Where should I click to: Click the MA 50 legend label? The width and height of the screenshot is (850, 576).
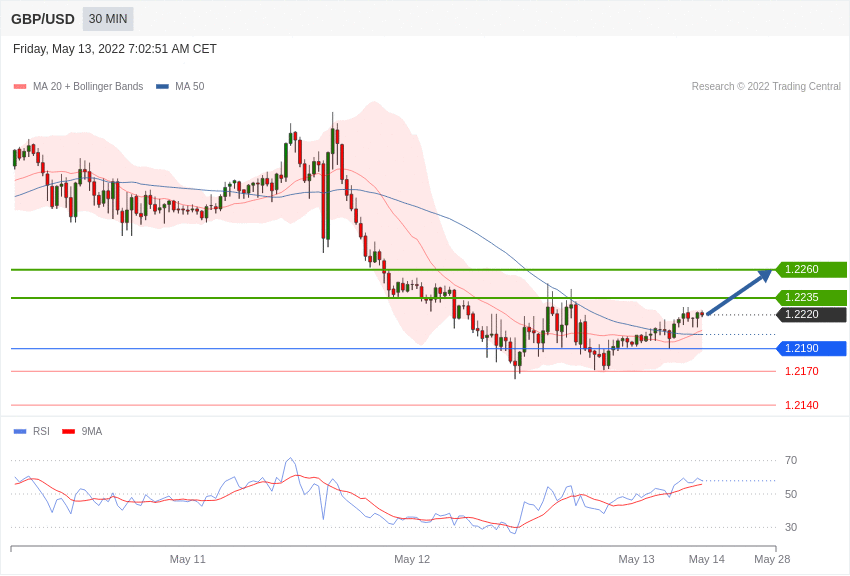tap(190, 86)
